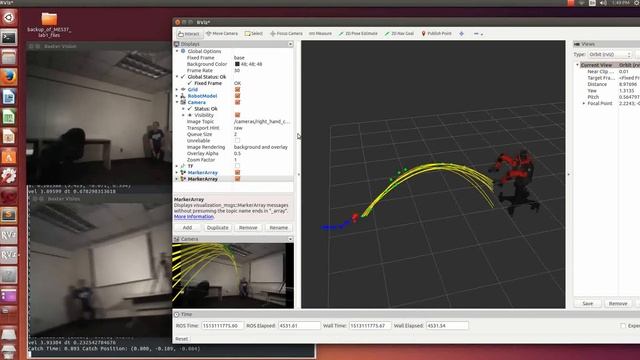
Task: Expand the Focal Point row in Views
Action: (583, 103)
